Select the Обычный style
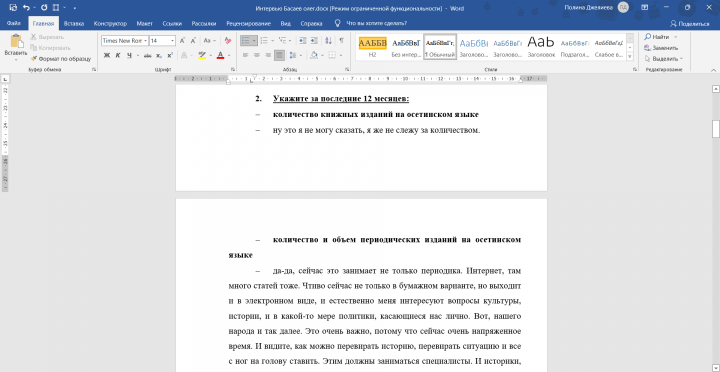This screenshot has width=720, height=372. (440, 47)
